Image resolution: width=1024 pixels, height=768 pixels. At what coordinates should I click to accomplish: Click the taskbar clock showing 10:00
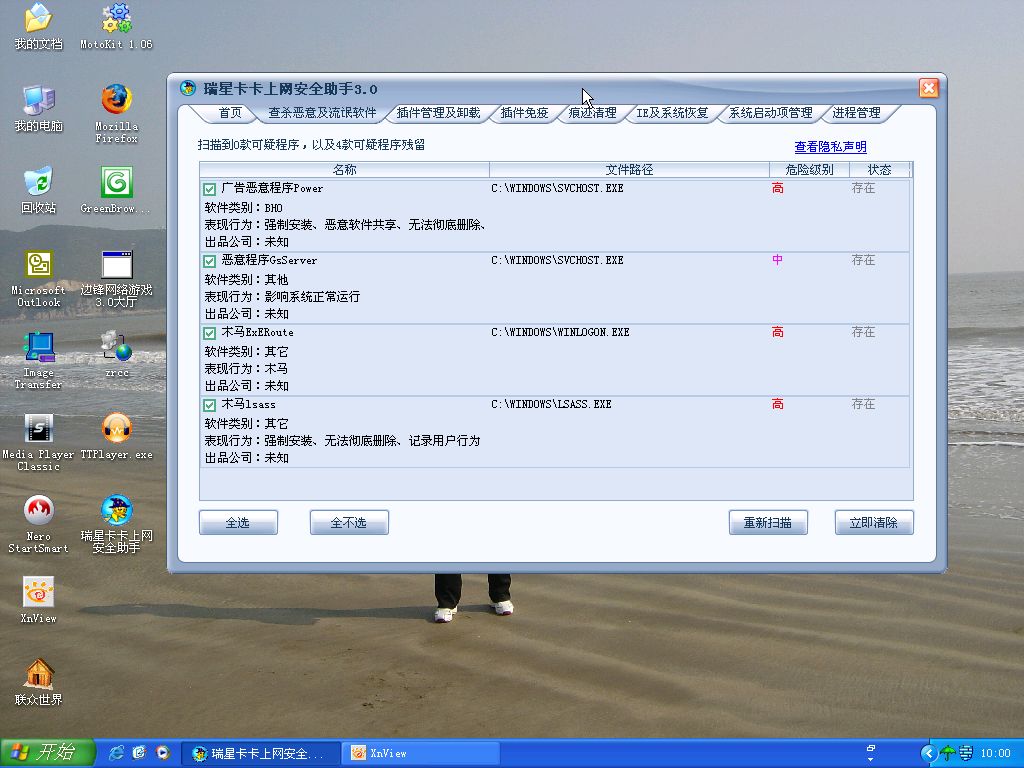point(996,753)
